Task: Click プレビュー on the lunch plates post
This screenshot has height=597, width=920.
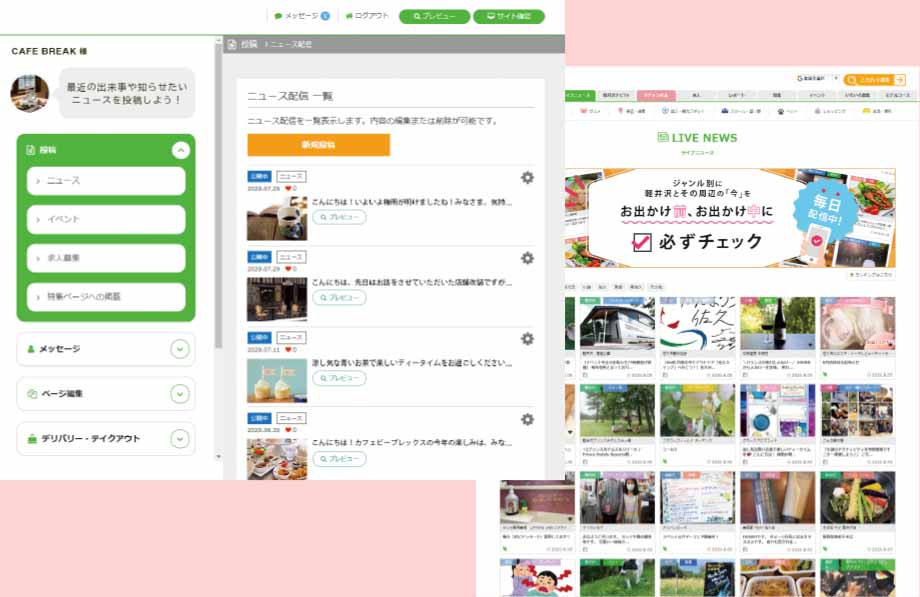Action: tap(339, 458)
